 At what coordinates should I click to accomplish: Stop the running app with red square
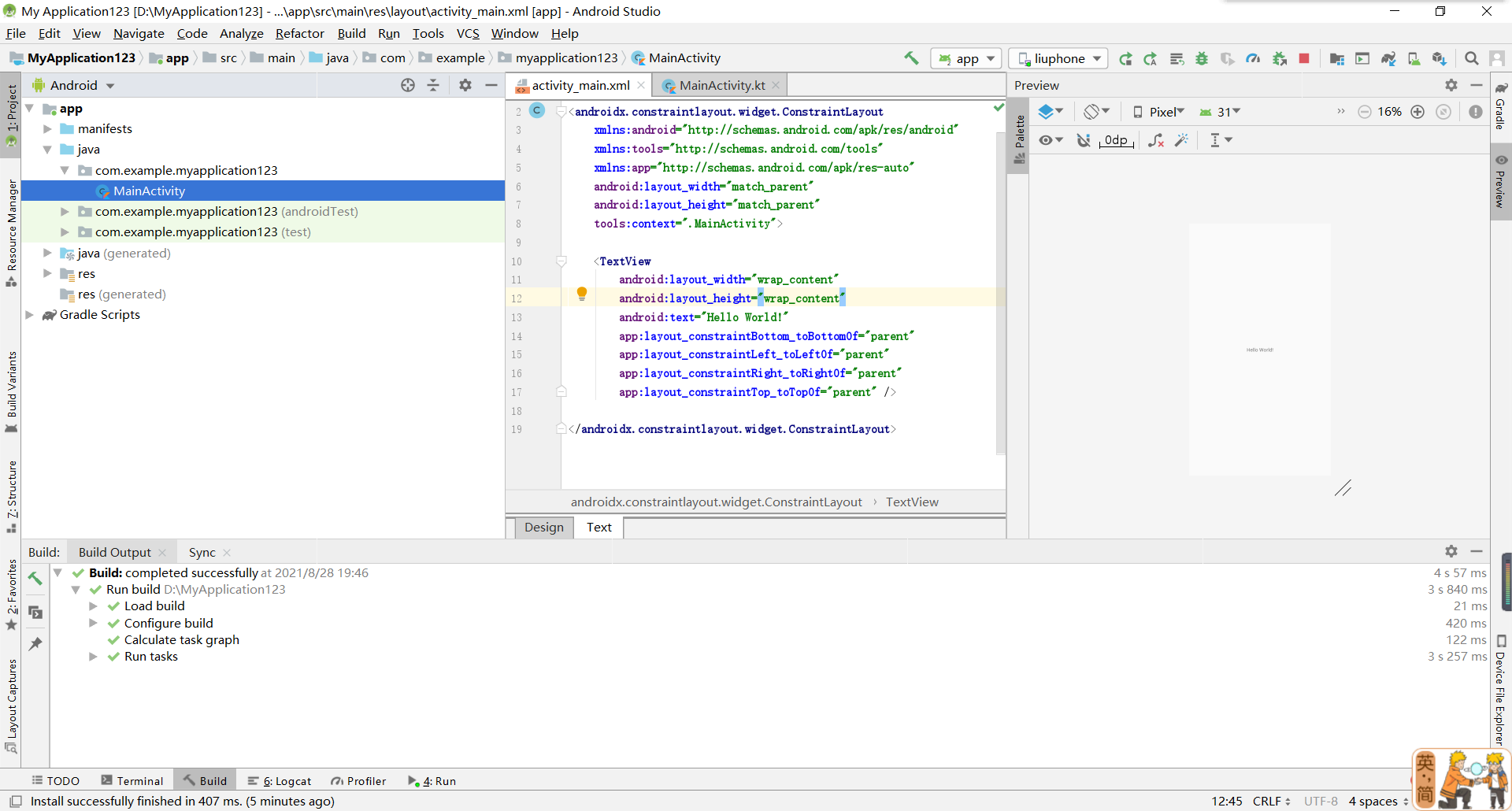tap(1304, 58)
